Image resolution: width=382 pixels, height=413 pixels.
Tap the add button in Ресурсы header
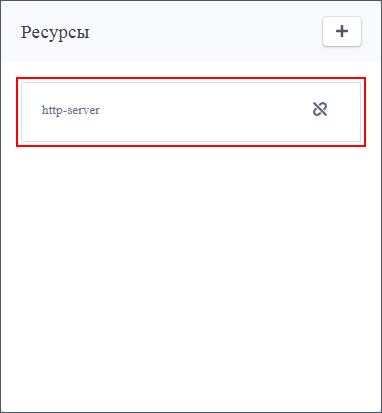tap(342, 31)
